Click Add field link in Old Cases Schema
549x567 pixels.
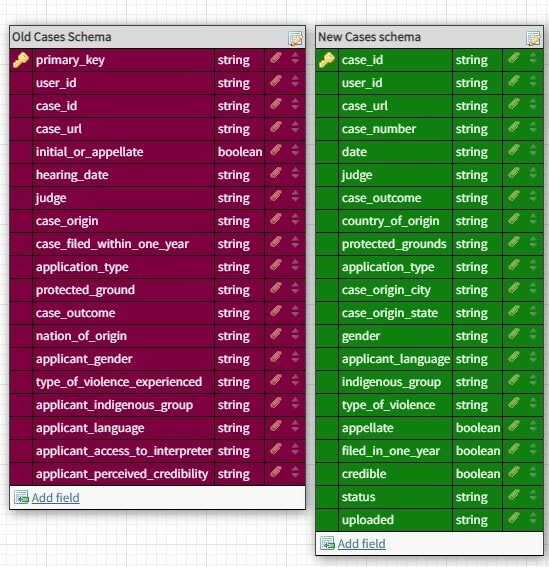point(56,498)
